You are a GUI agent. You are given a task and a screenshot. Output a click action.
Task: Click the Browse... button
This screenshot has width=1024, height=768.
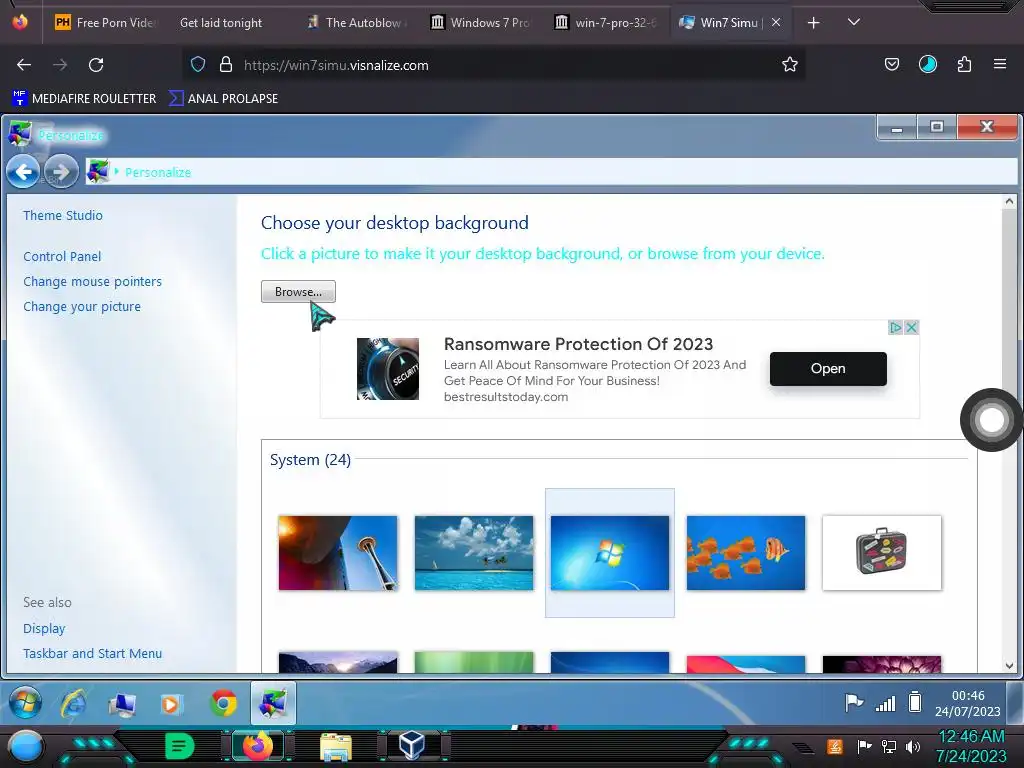tap(298, 292)
